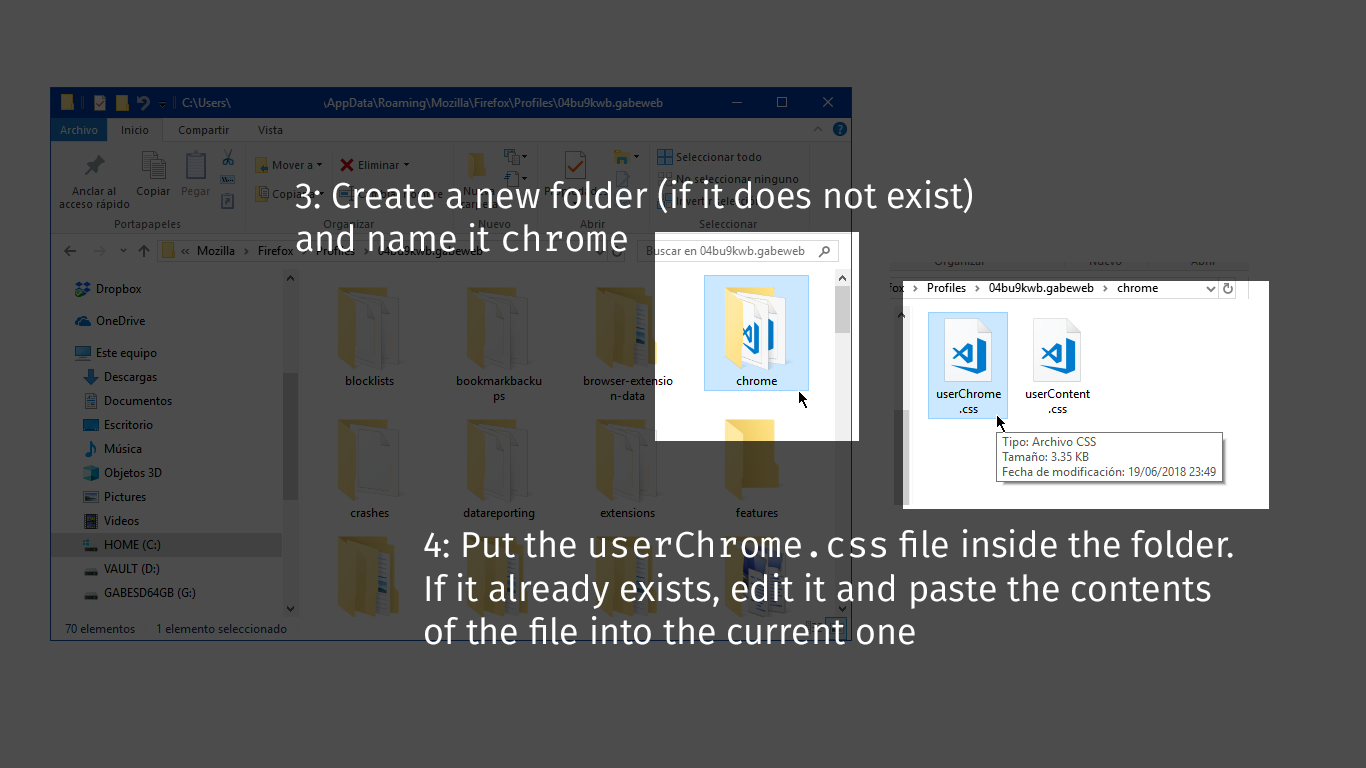Viewport: 1366px width, 768px height.
Task: Click the Seleccionar todo ribbon icon
Action: [664, 157]
